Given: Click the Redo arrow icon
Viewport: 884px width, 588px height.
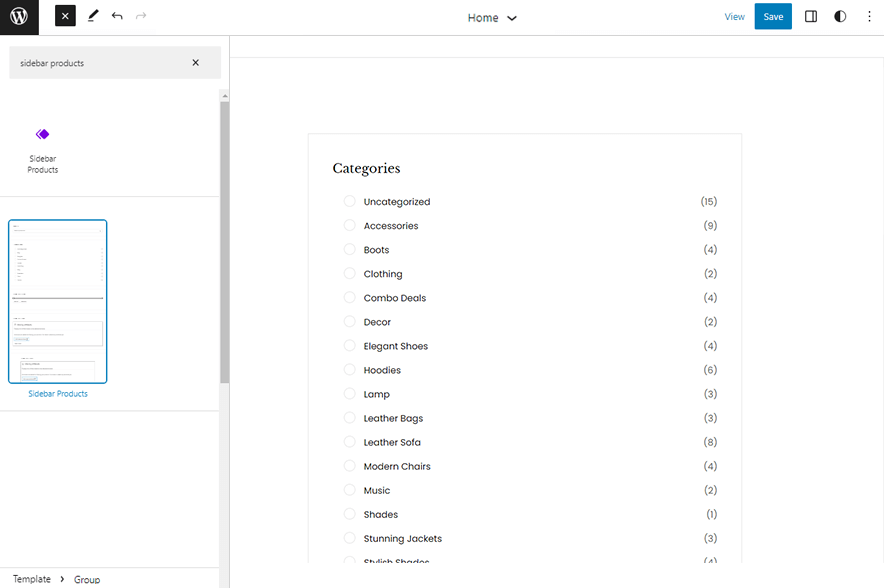Looking at the screenshot, I should [x=140, y=16].
